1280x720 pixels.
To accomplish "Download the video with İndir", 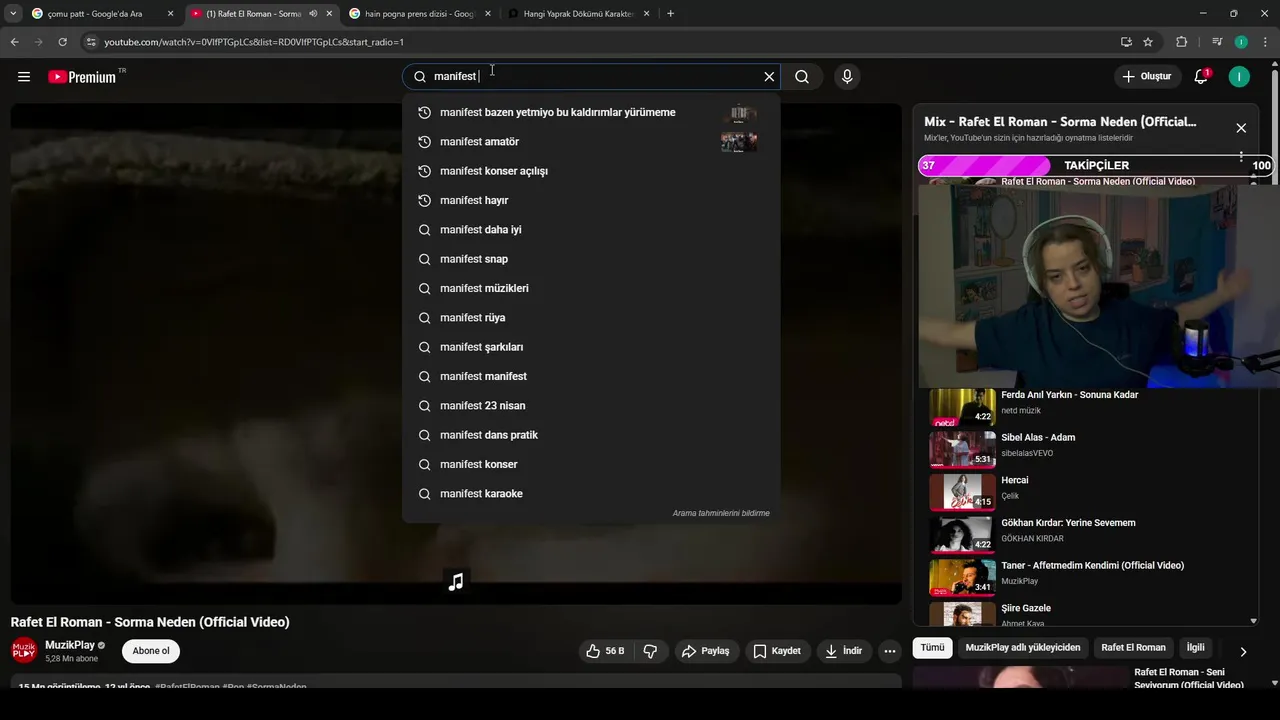I will (x=843, y=651).
